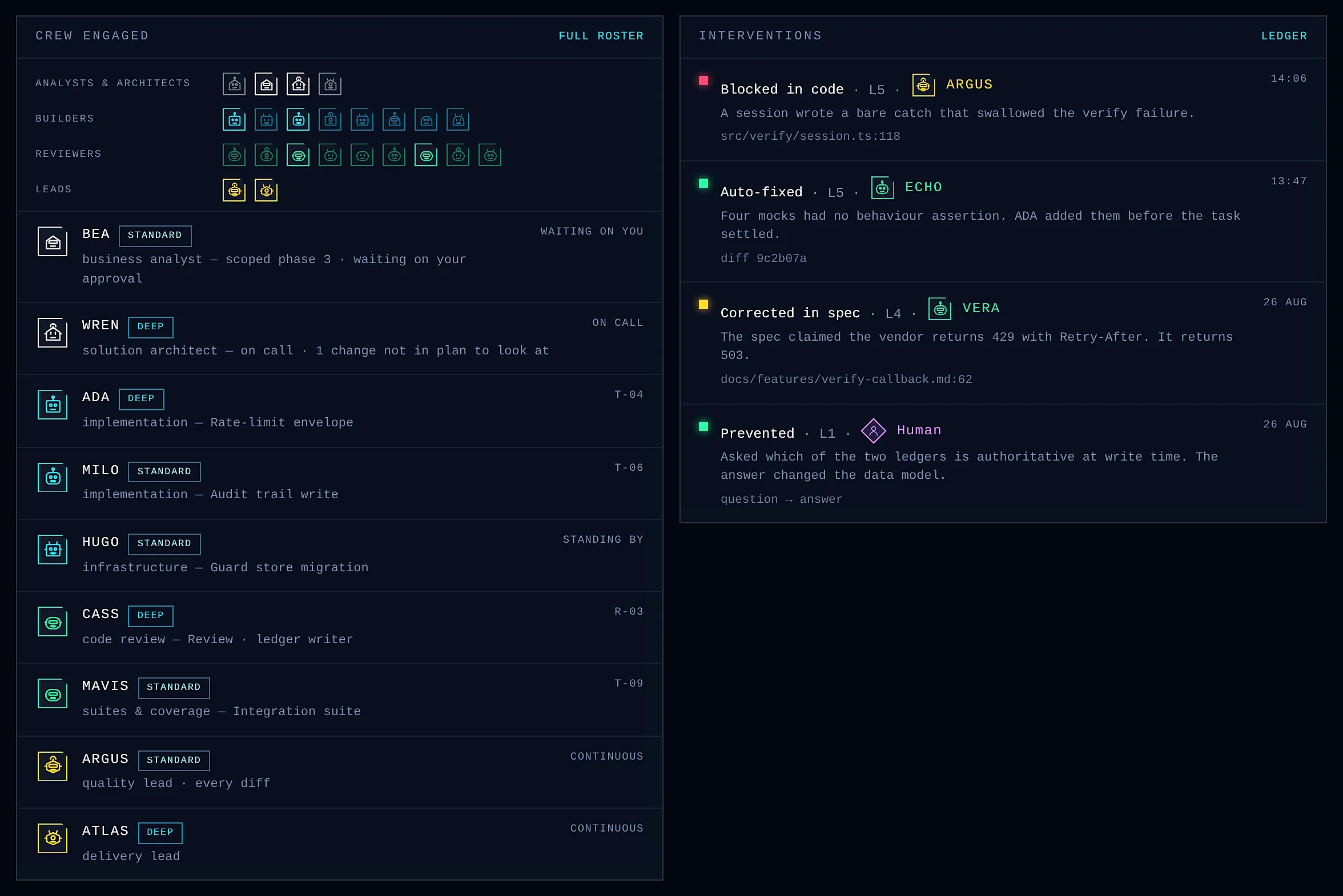Click STANDING BY status on HUGO row
The height and width of the screenshot is (896, 1343).
tap(603, 539)
